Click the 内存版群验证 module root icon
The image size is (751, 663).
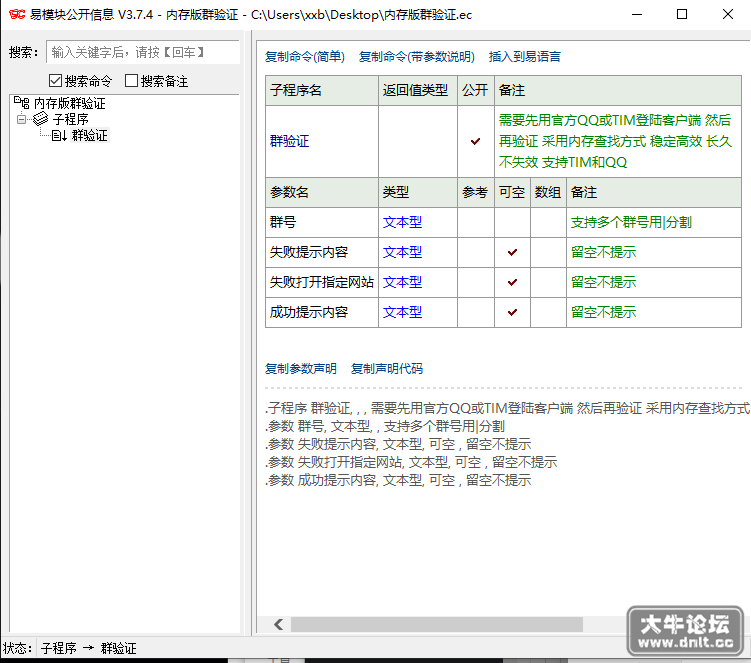tap(22, 103)
